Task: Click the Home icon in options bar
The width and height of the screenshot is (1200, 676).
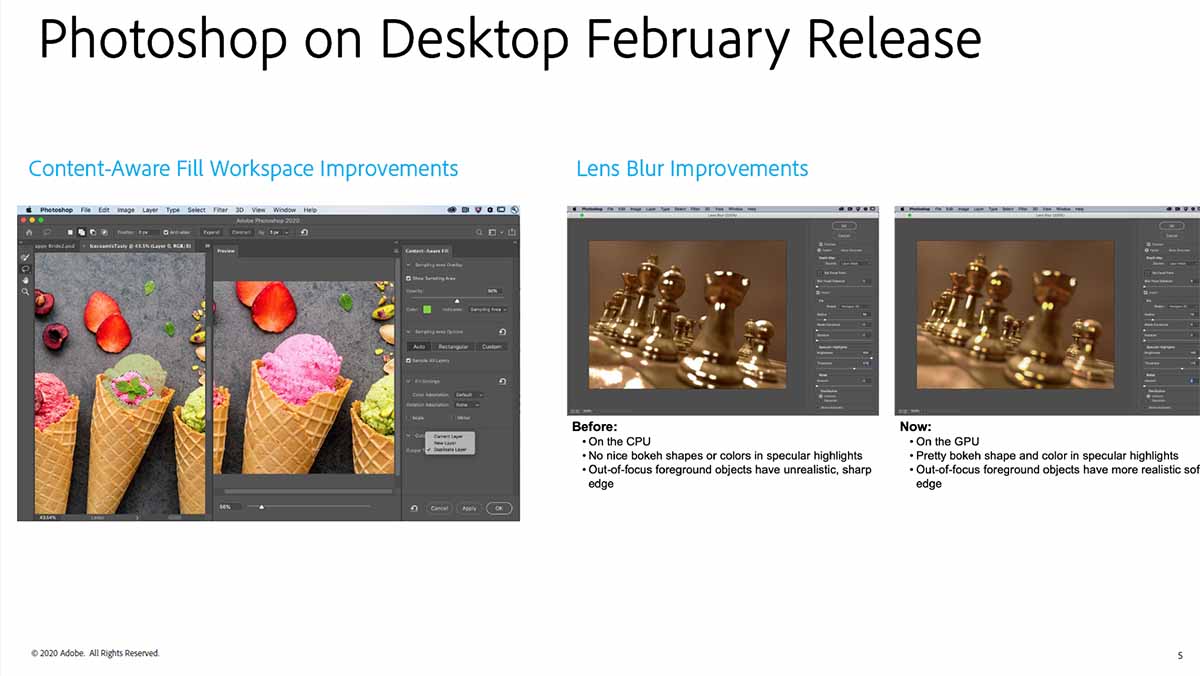Action: click(29, 232)
